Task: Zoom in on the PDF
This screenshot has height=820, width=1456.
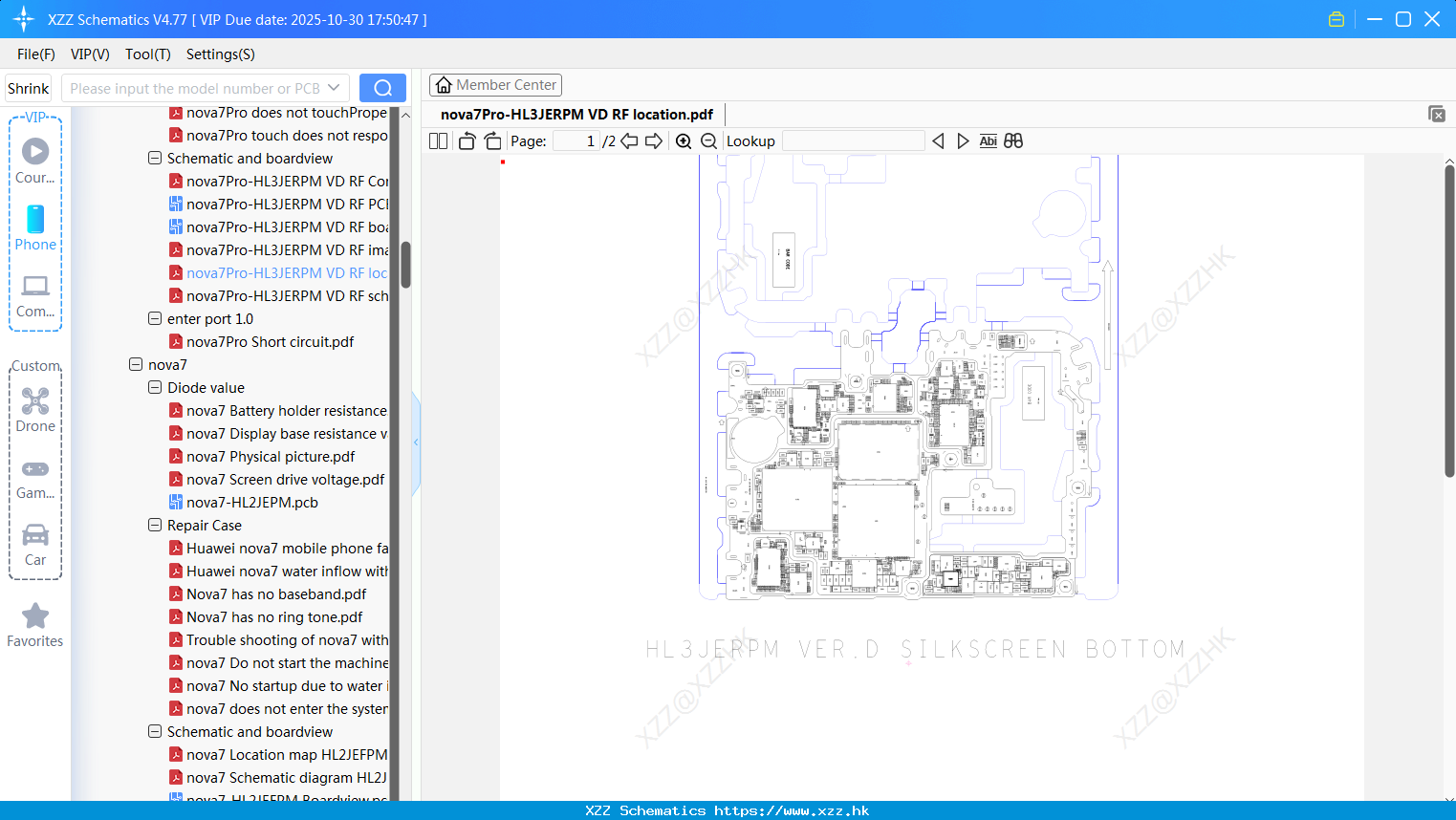Action: 684,141
